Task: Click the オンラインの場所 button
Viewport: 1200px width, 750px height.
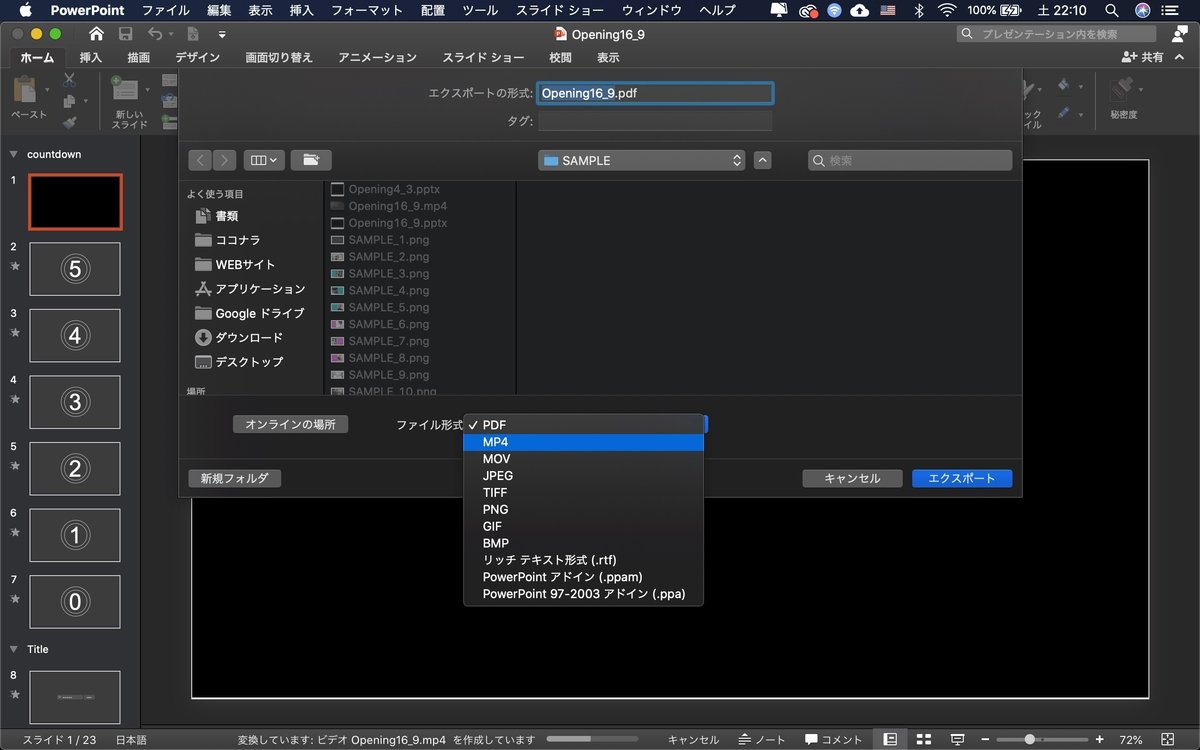Action: pos(291,424)
